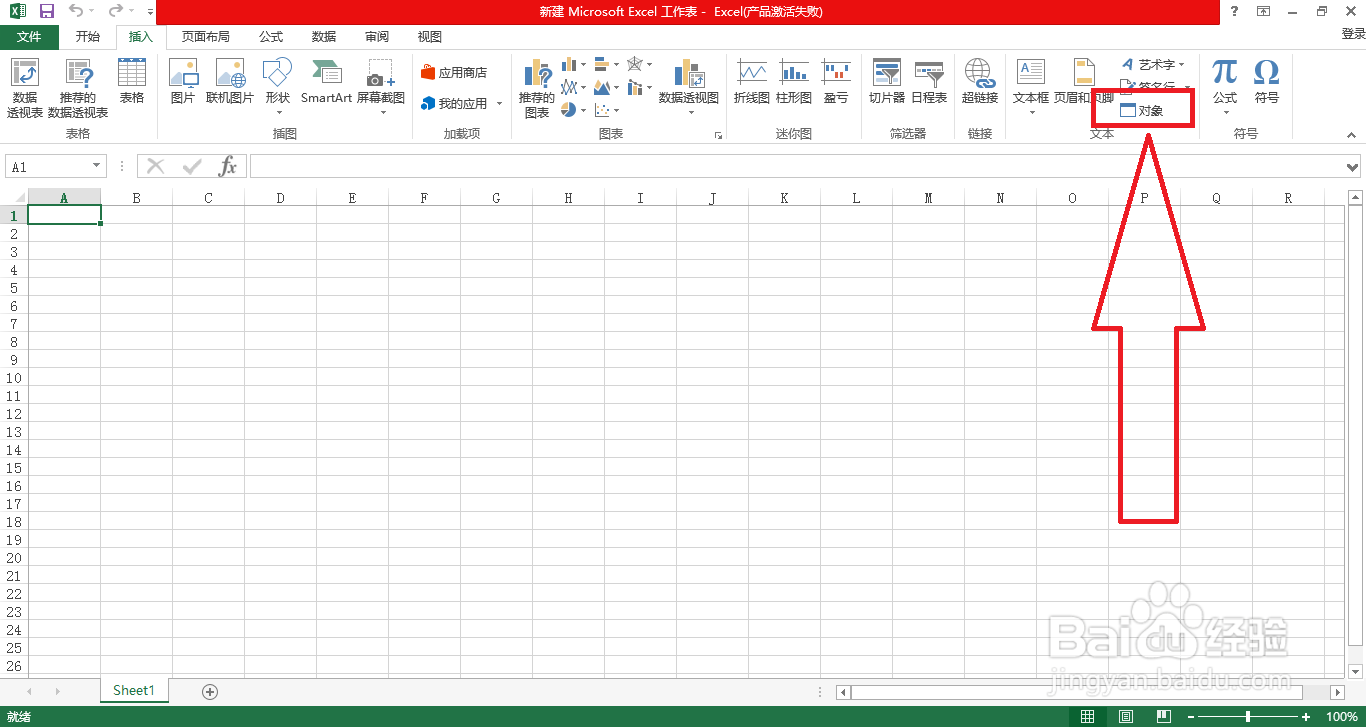Viewport: 1366px width, 727px height.
Task: Insert a Picture (图片)
Action: [183, 82]
